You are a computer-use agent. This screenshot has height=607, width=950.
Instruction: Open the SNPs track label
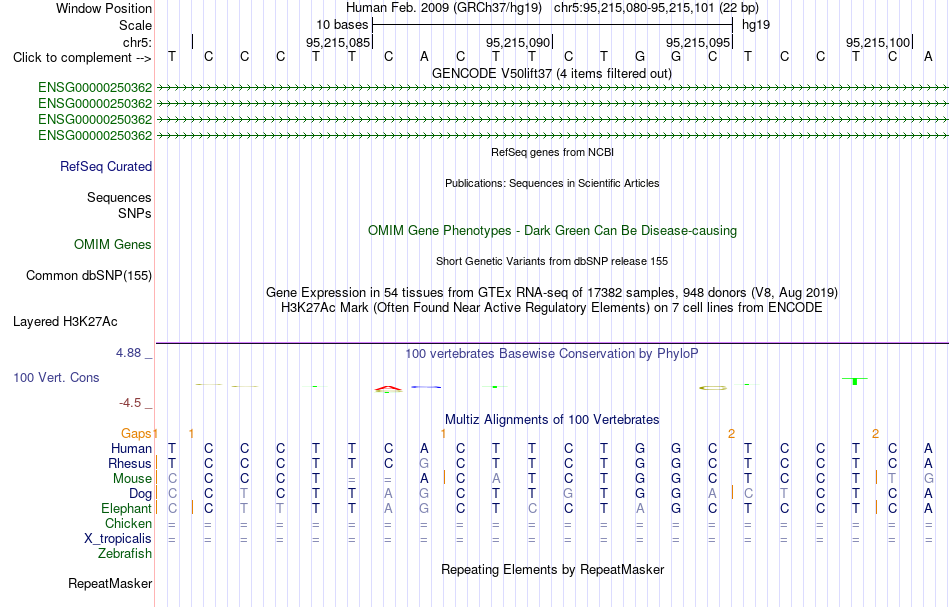point(135,213)
